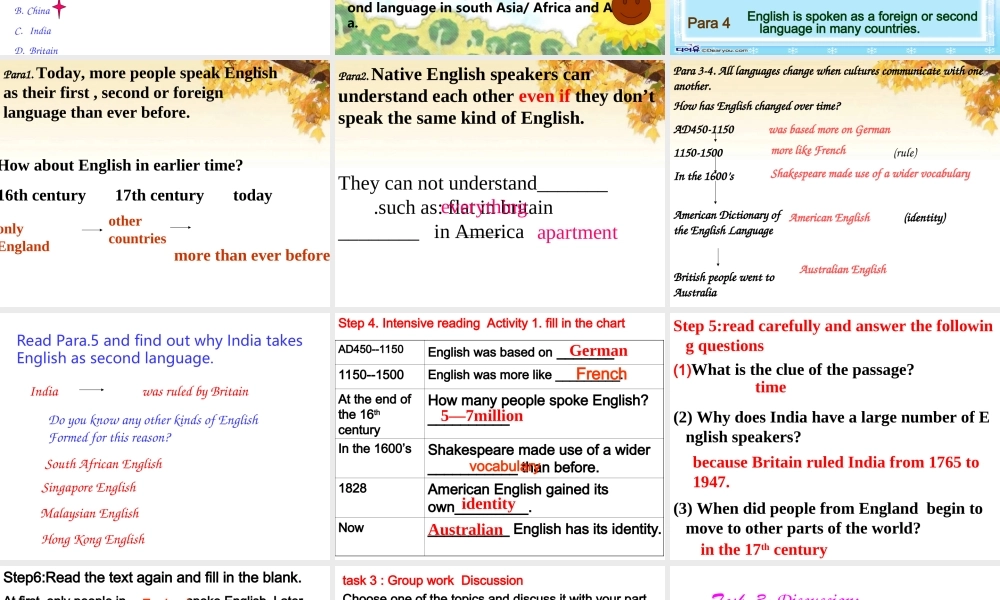
Task: Open the Para 3-4 slide on language change
Action: [835, 184]
